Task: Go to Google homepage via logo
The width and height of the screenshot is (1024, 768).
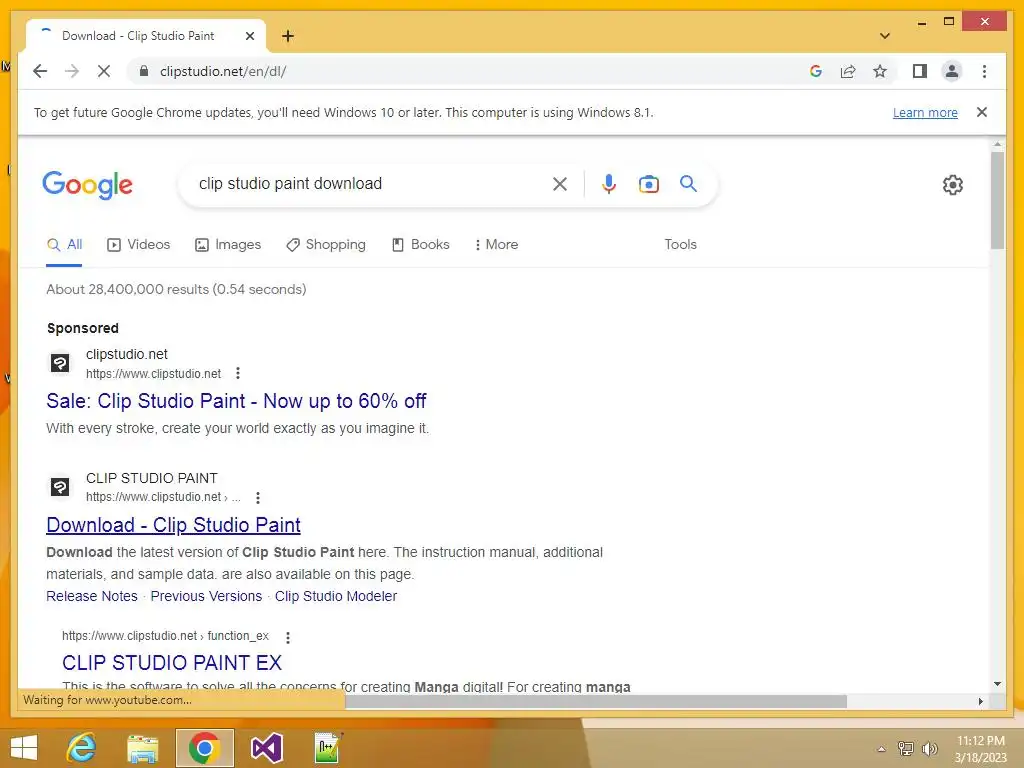Action: 88,185
